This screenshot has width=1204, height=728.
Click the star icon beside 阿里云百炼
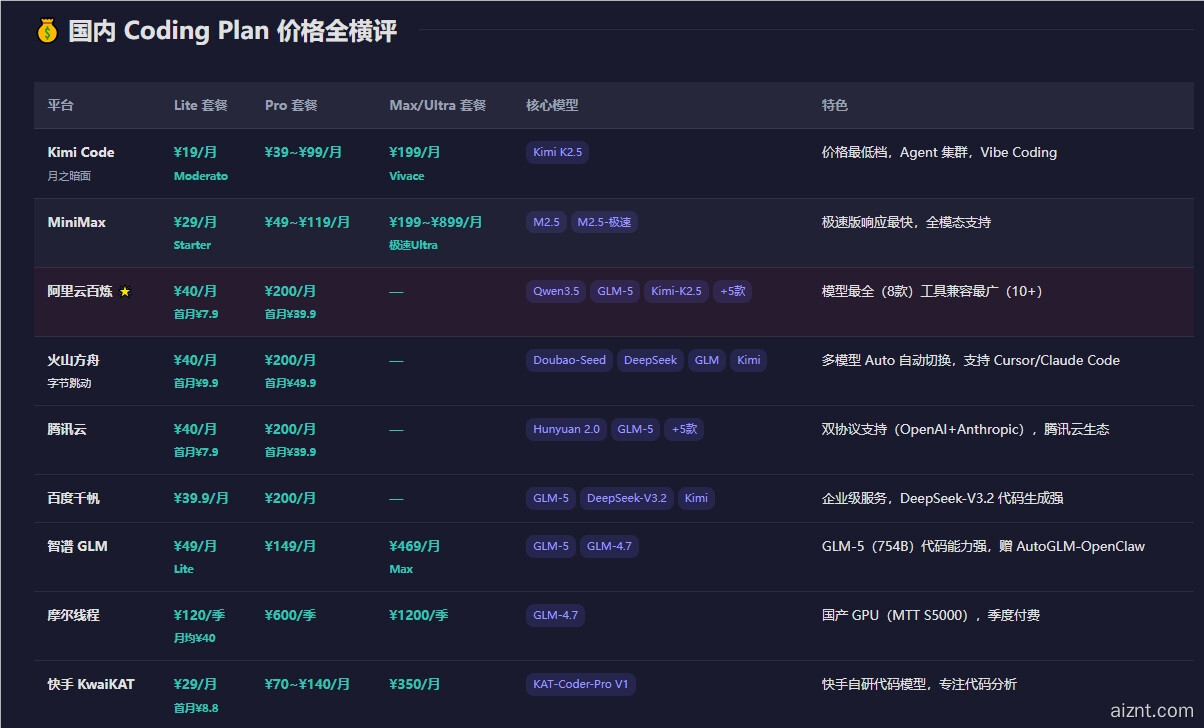pos(125,292)
